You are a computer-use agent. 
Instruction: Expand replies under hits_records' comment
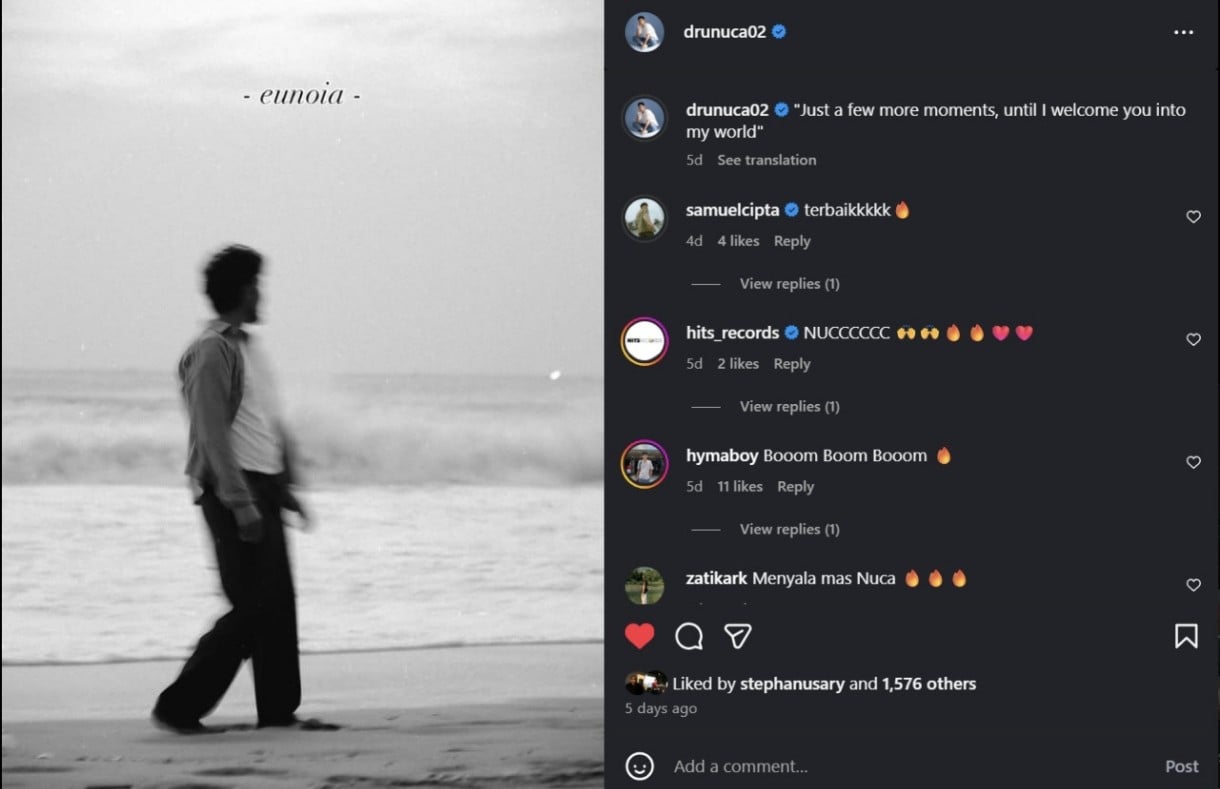[x=789, y=406]
